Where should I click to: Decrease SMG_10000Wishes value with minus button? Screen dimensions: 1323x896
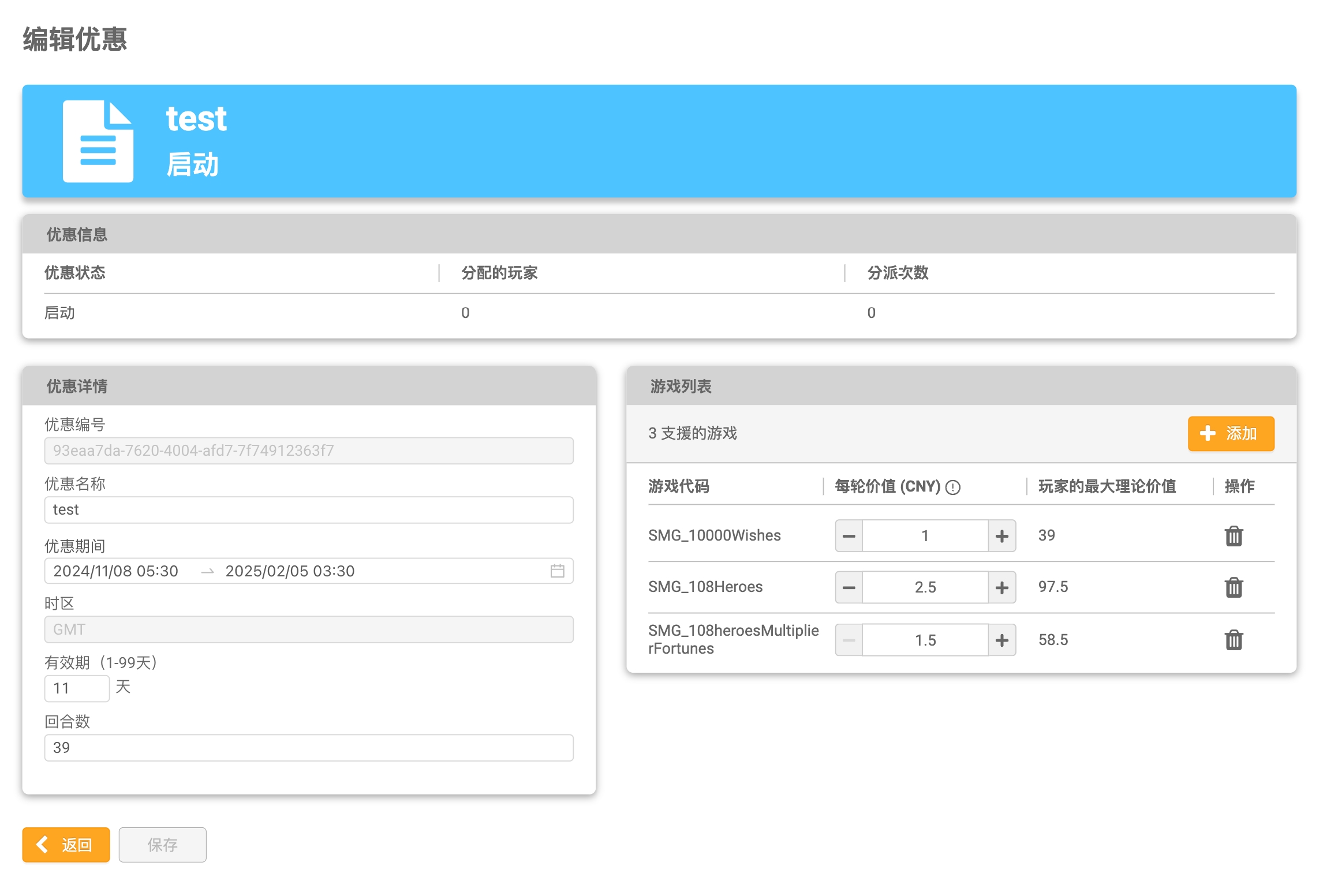pyautogui.click(x=849, y=536)
